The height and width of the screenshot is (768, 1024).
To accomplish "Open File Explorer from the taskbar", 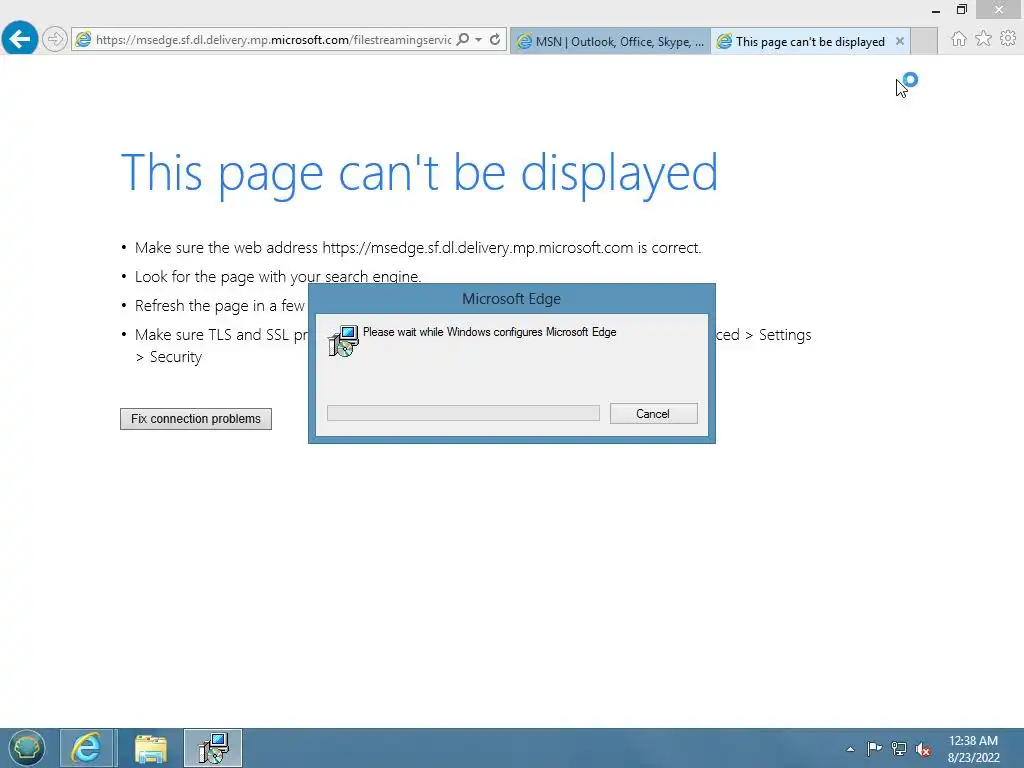I will pos(151,748).
